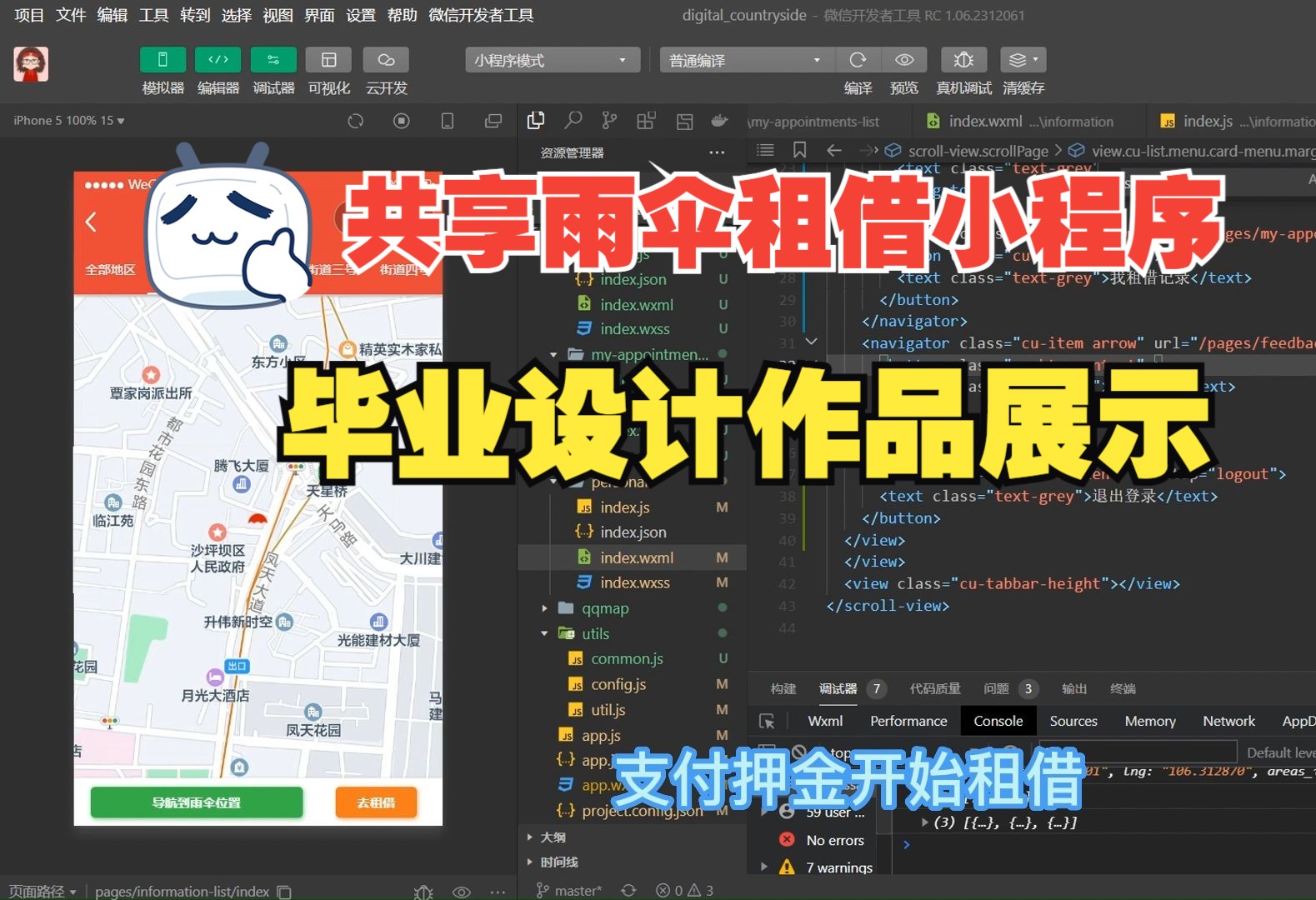
Task: Open the 微信开发者工具 menu
Action: pos(481,15)
